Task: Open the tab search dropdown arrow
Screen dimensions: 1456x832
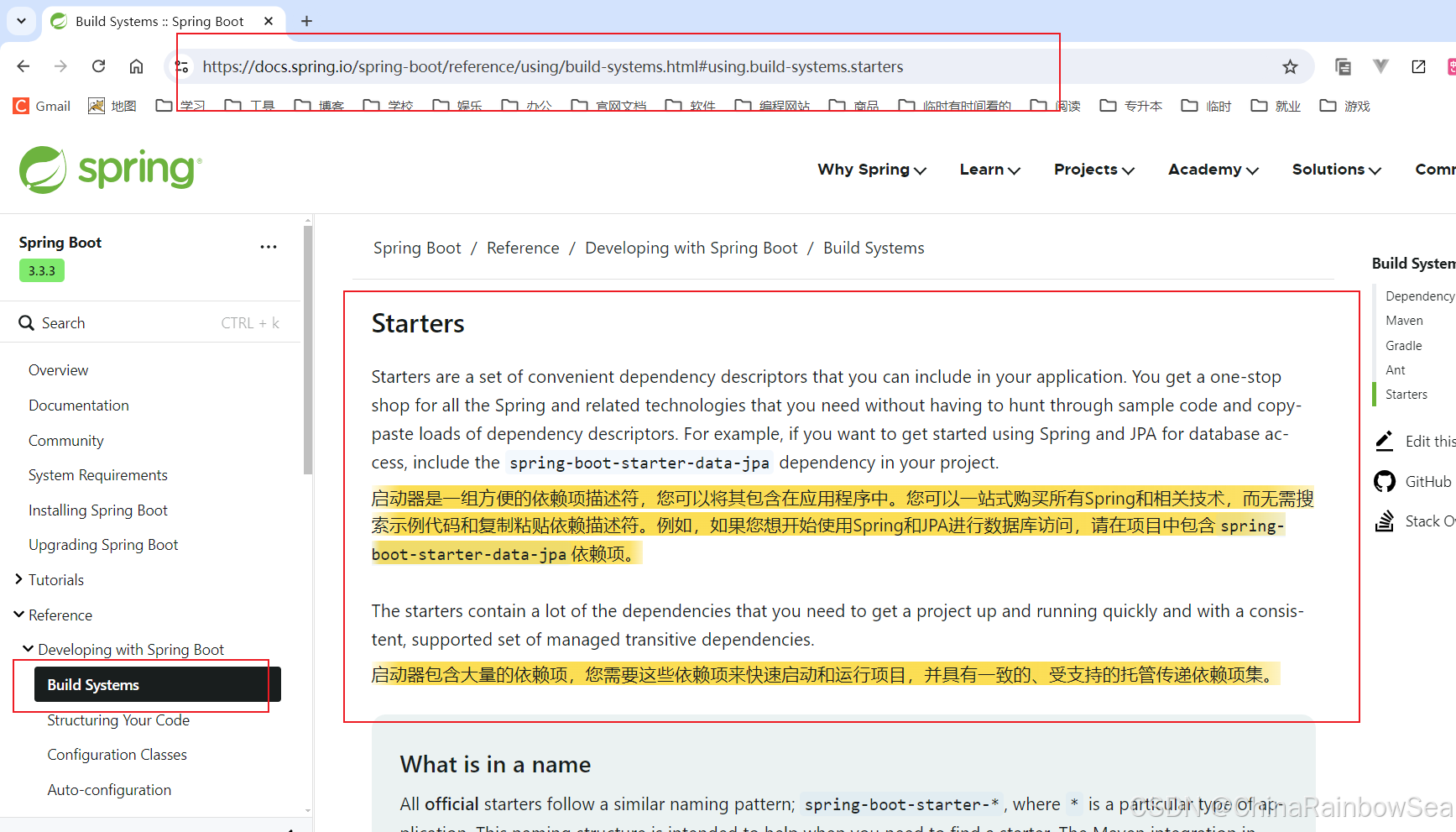Action: 21,21
